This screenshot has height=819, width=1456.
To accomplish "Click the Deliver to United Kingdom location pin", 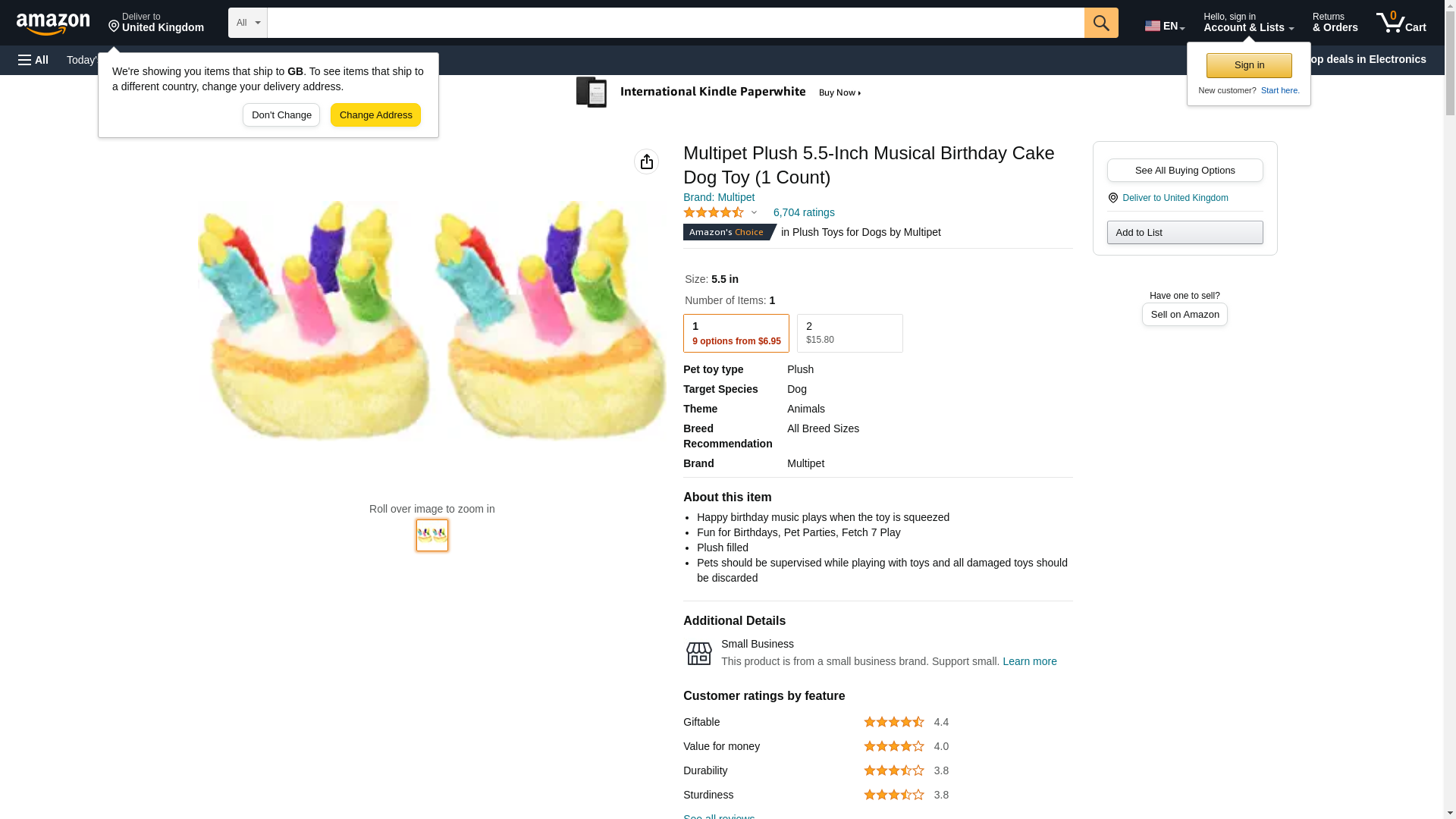I will 115,27.
